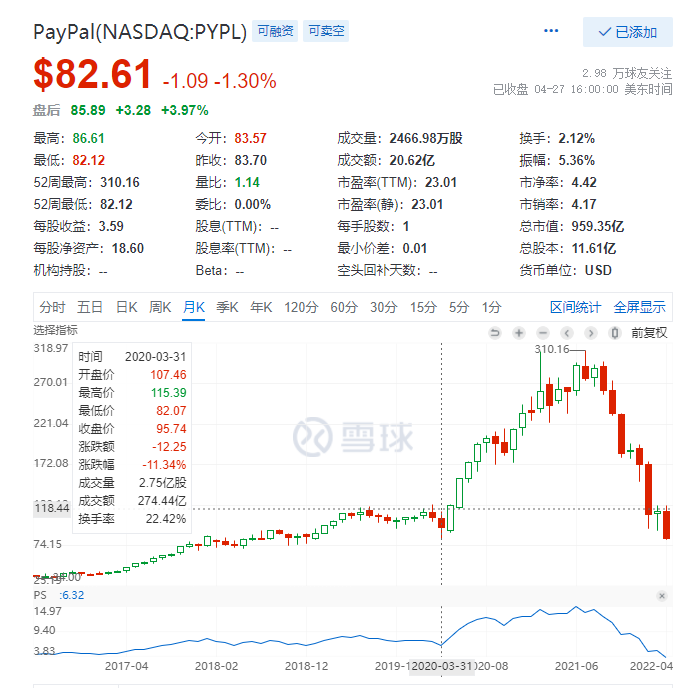Move chart left with back arrow
The image size is (691, 688).
tap(567, 333)
